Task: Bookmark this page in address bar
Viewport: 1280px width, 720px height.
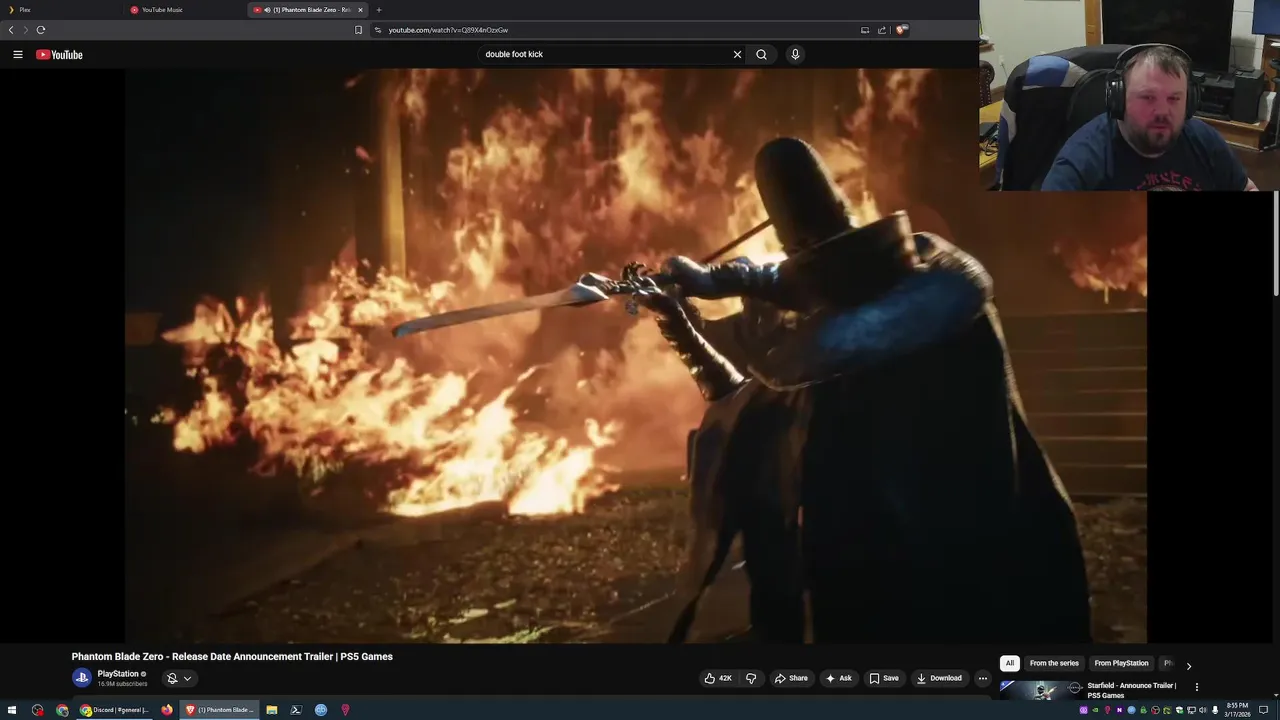Action: point(359,30)
